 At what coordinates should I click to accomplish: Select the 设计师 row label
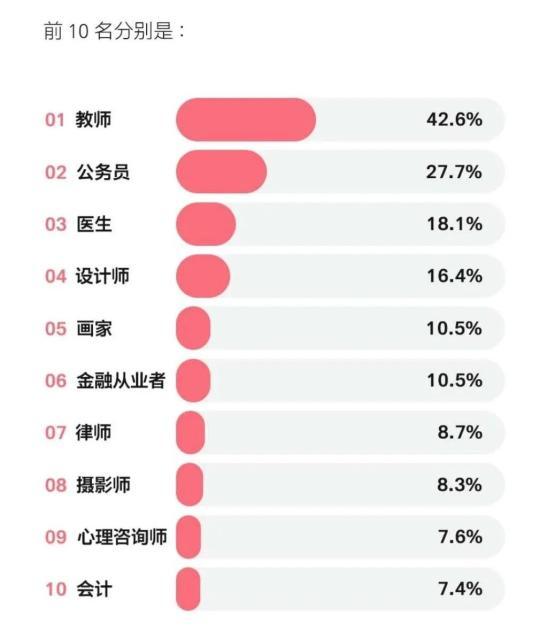(x=103, y=276)
